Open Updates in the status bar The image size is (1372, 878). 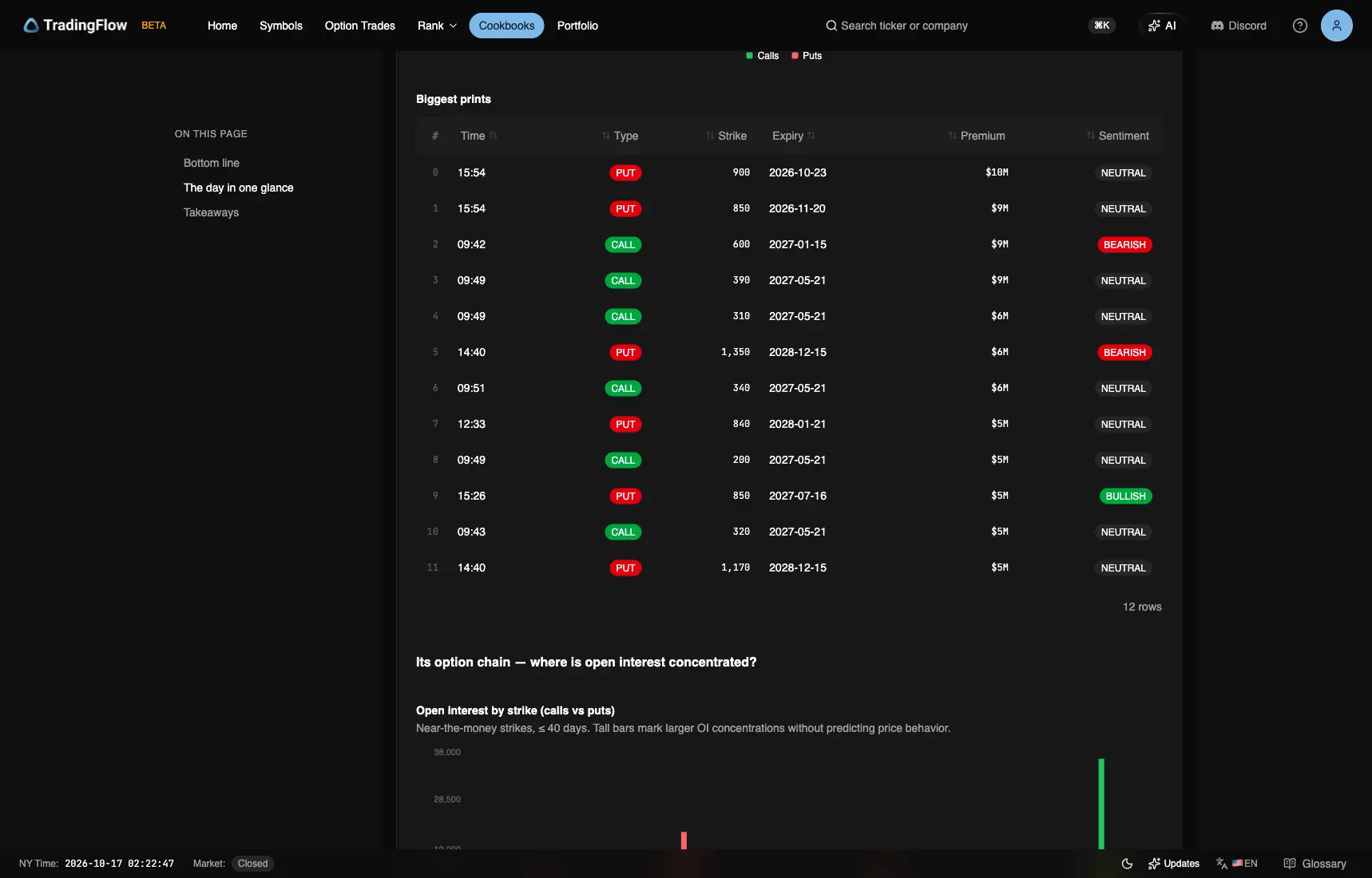[x=1174, y=864]
